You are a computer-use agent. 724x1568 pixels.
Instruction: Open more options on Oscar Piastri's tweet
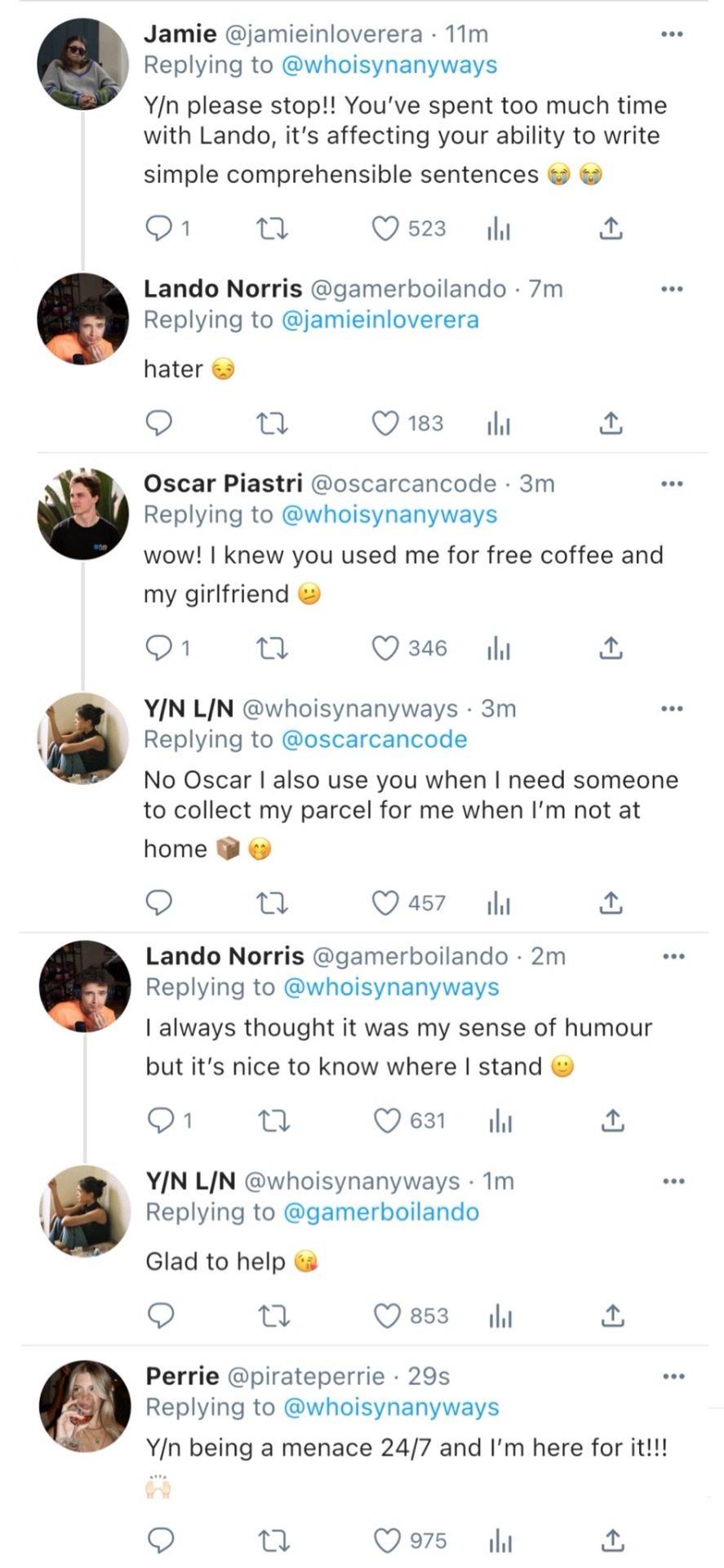[x=671, y=484]
